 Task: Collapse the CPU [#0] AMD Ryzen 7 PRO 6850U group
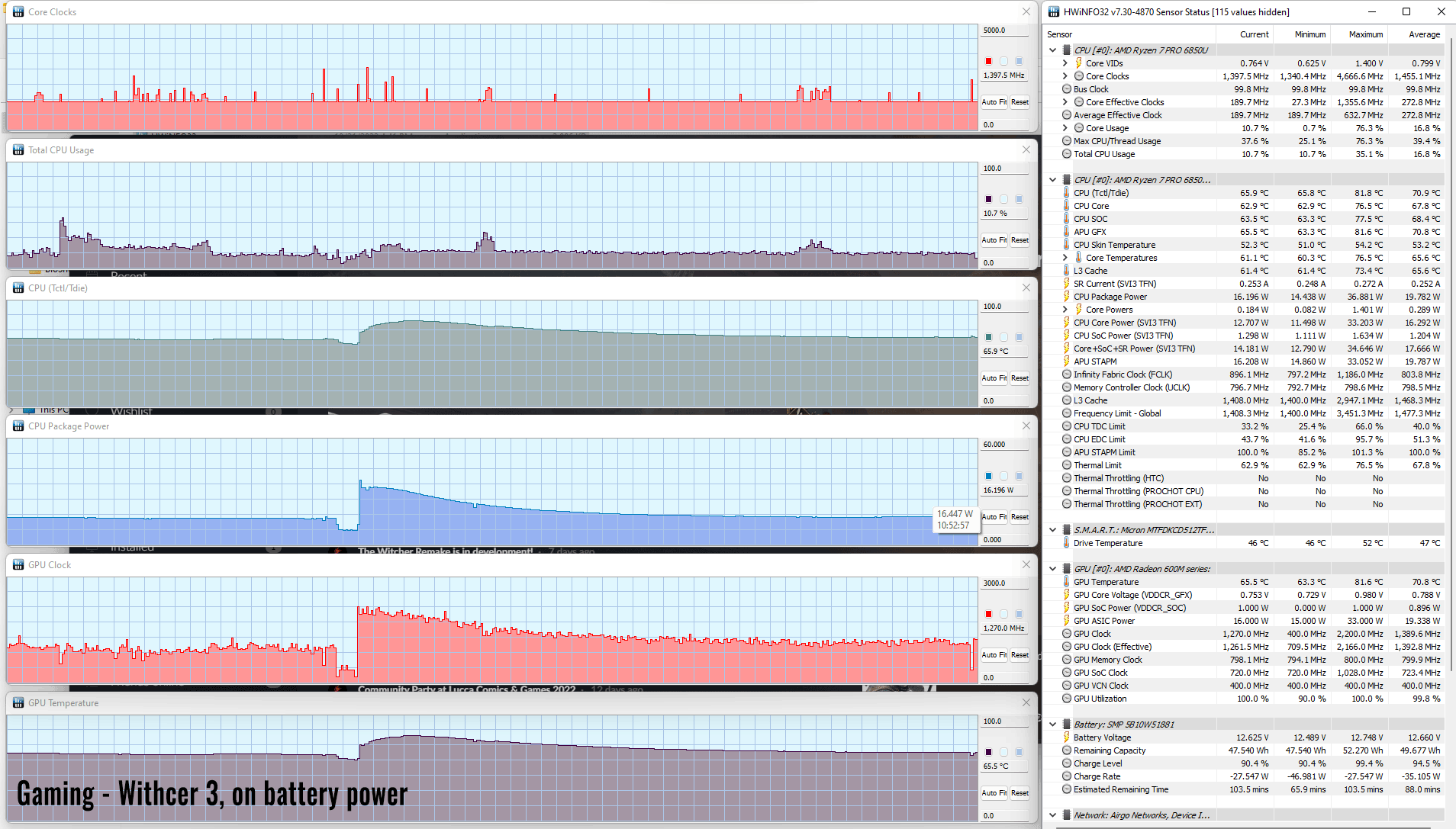pos(1053,50)
